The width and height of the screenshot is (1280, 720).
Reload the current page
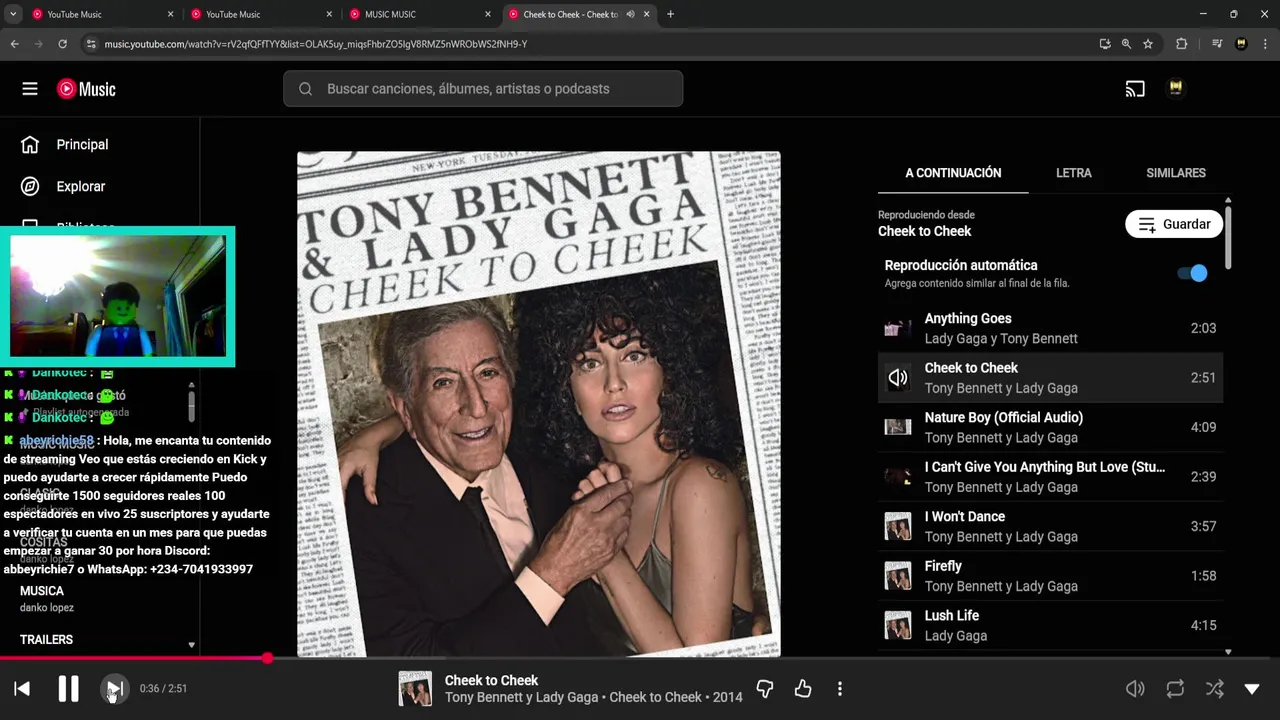pyautogui.click(x=62, y=44)
